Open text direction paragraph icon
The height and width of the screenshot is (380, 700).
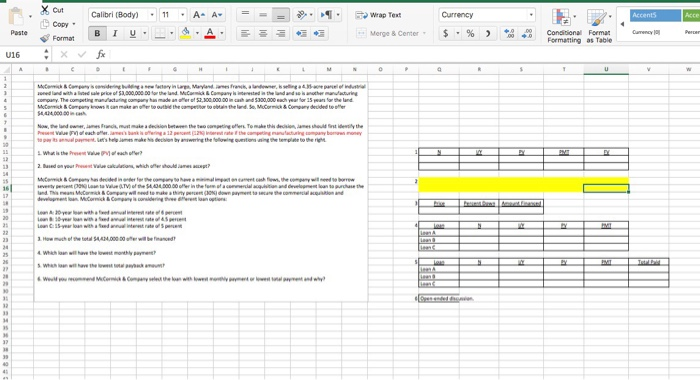[x=329, y=15]
